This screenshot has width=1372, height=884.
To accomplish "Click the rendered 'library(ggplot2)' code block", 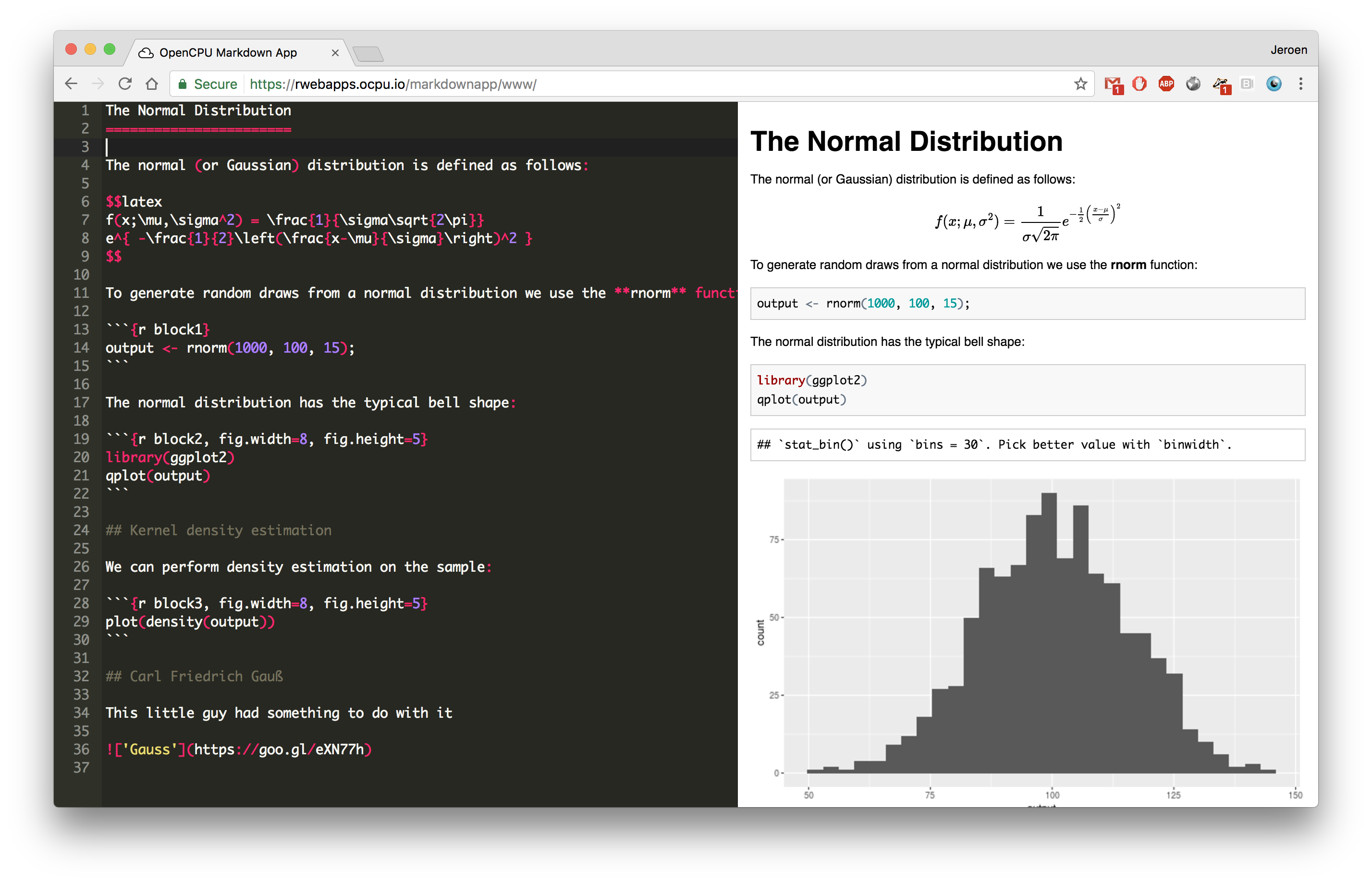I will click(x=1027, y=390).
